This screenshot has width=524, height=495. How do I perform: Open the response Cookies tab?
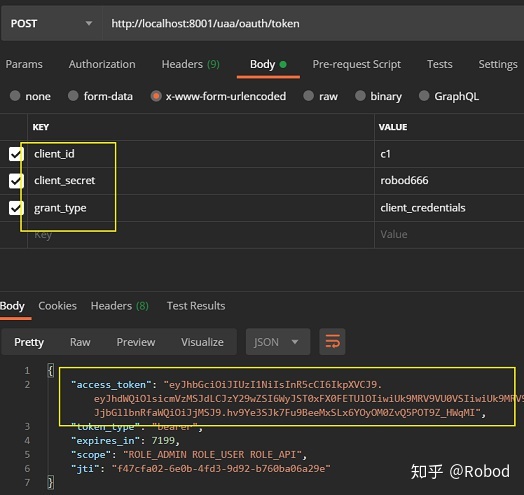point(57,306)
